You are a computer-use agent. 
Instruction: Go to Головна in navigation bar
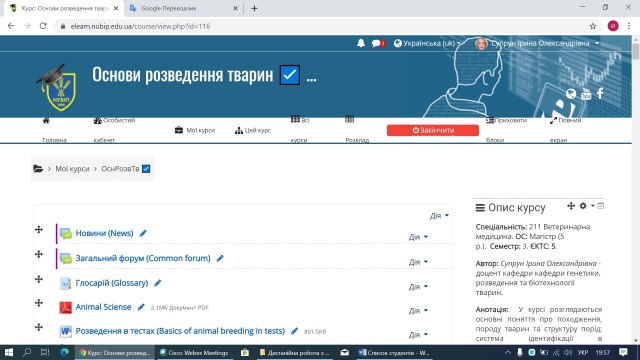[54, 130]
